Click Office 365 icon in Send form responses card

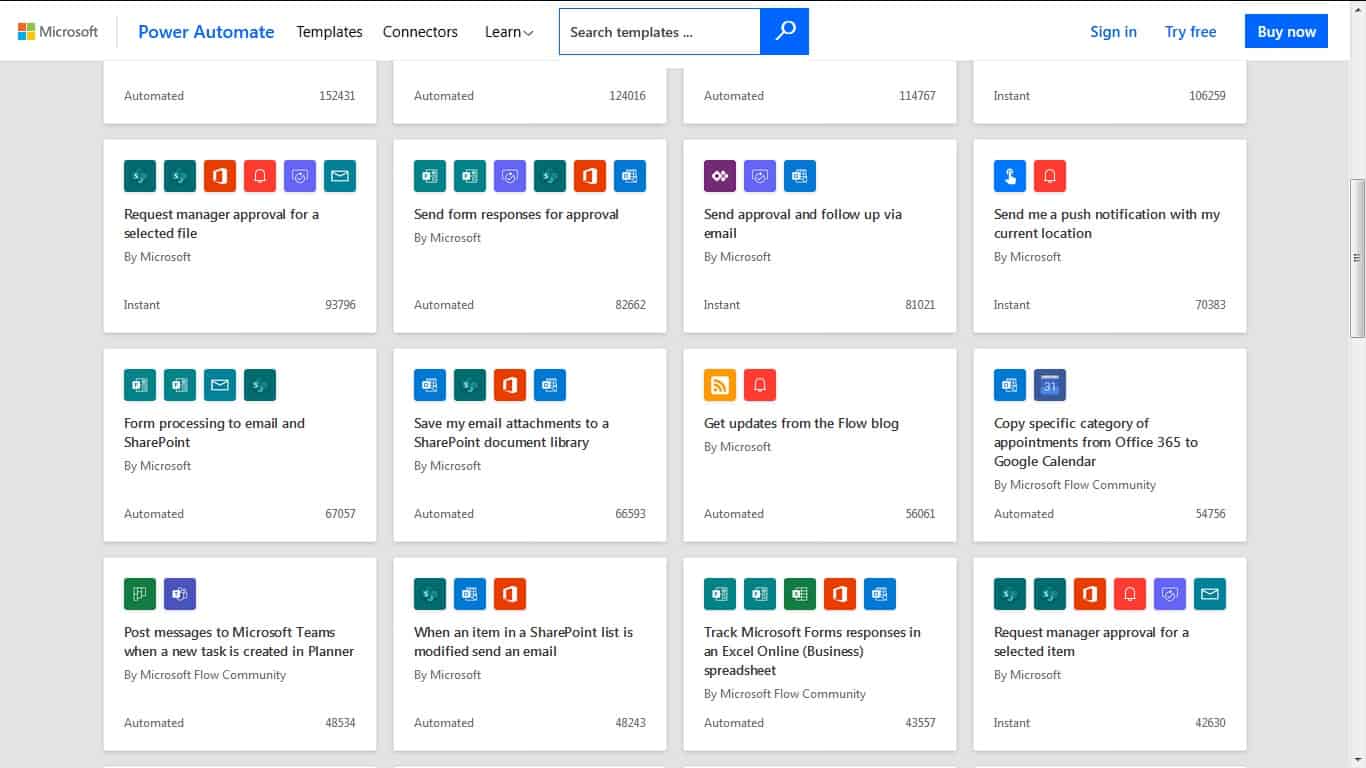coord(590,176)
